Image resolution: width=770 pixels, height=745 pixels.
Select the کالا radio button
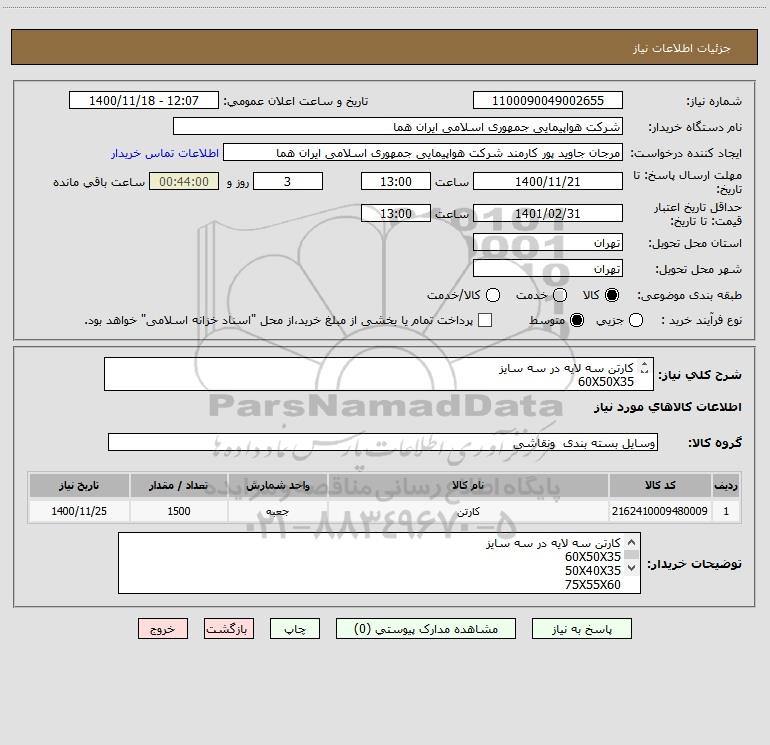pos(612,295)
